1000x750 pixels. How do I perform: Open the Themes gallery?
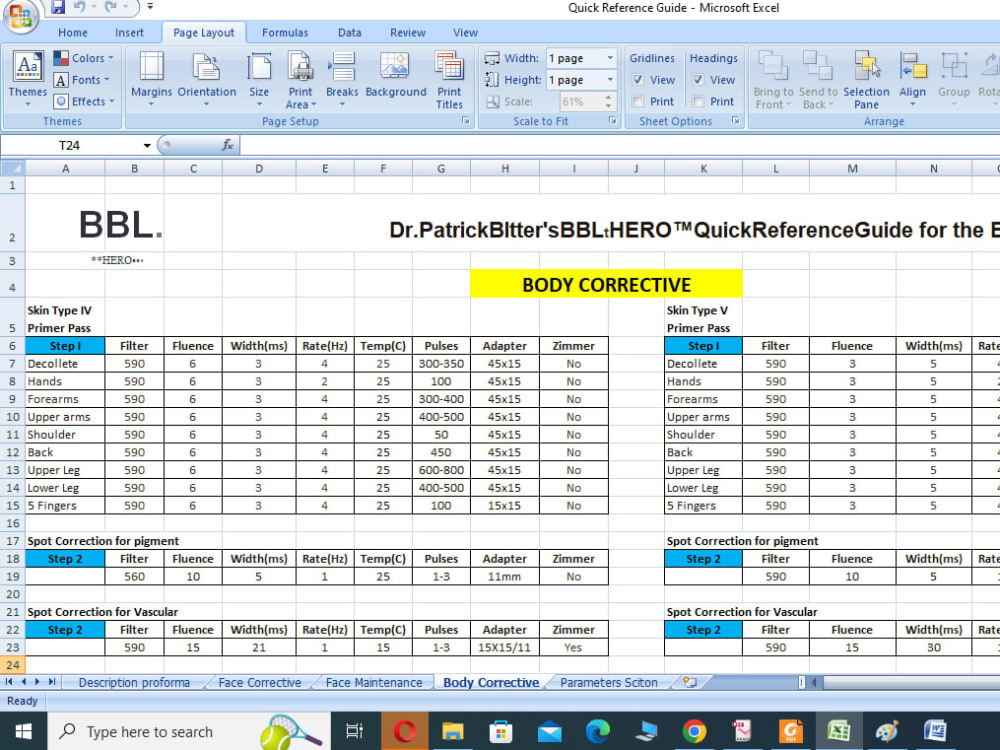click(27, 79)
